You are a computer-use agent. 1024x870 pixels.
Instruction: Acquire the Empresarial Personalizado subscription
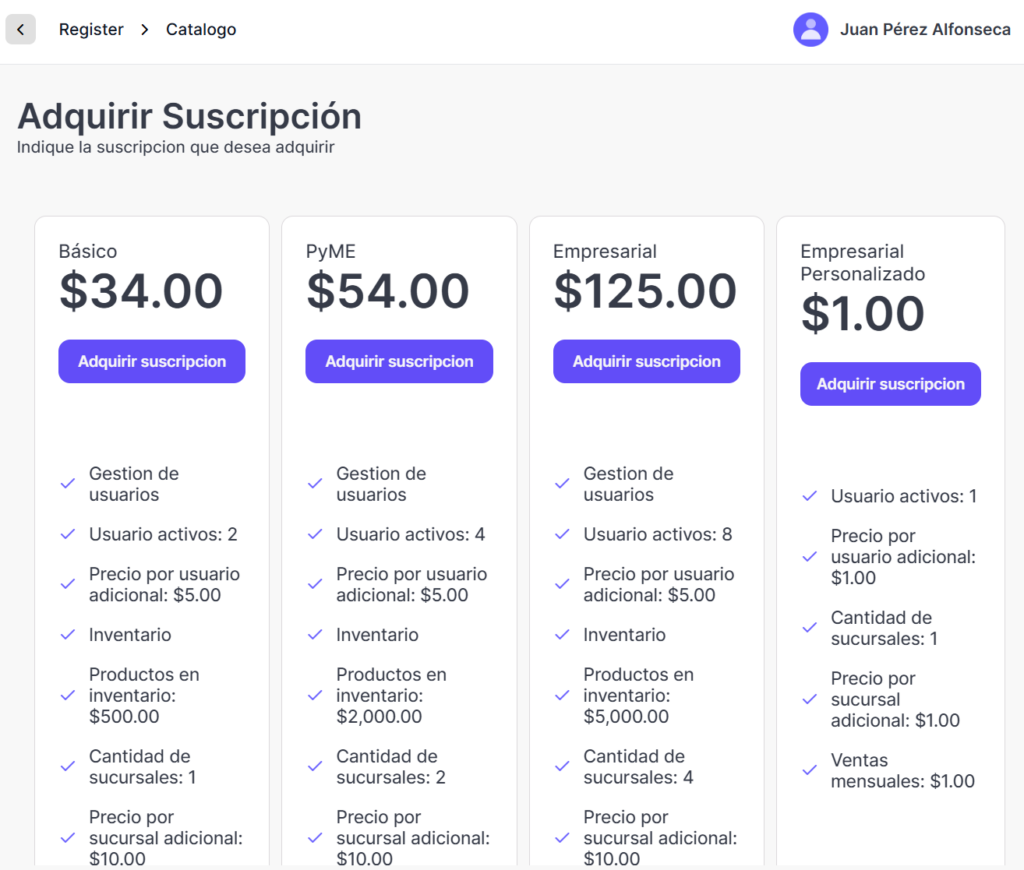(890, 384)
